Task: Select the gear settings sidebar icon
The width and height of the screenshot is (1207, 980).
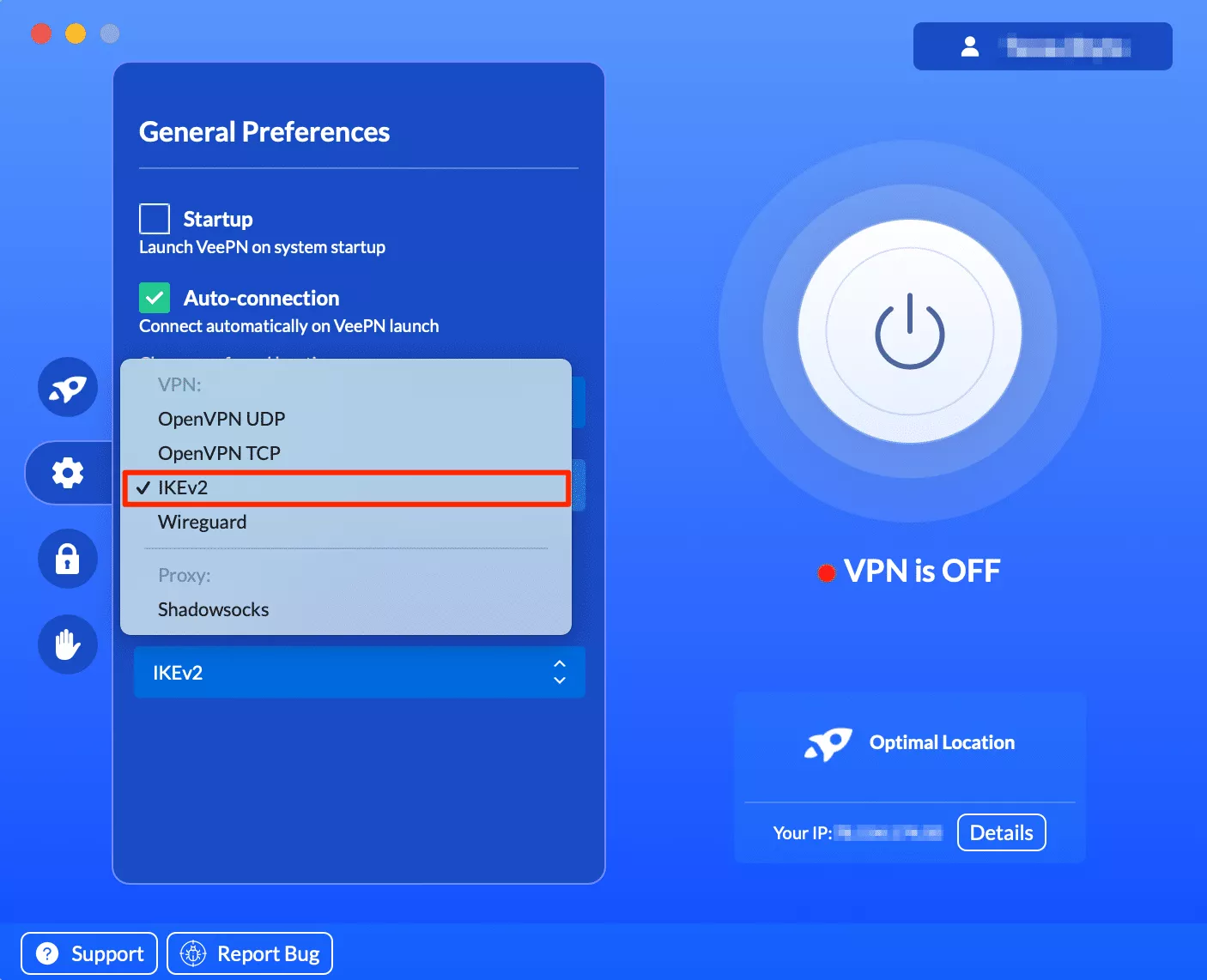Action: [x=68, y=473]
